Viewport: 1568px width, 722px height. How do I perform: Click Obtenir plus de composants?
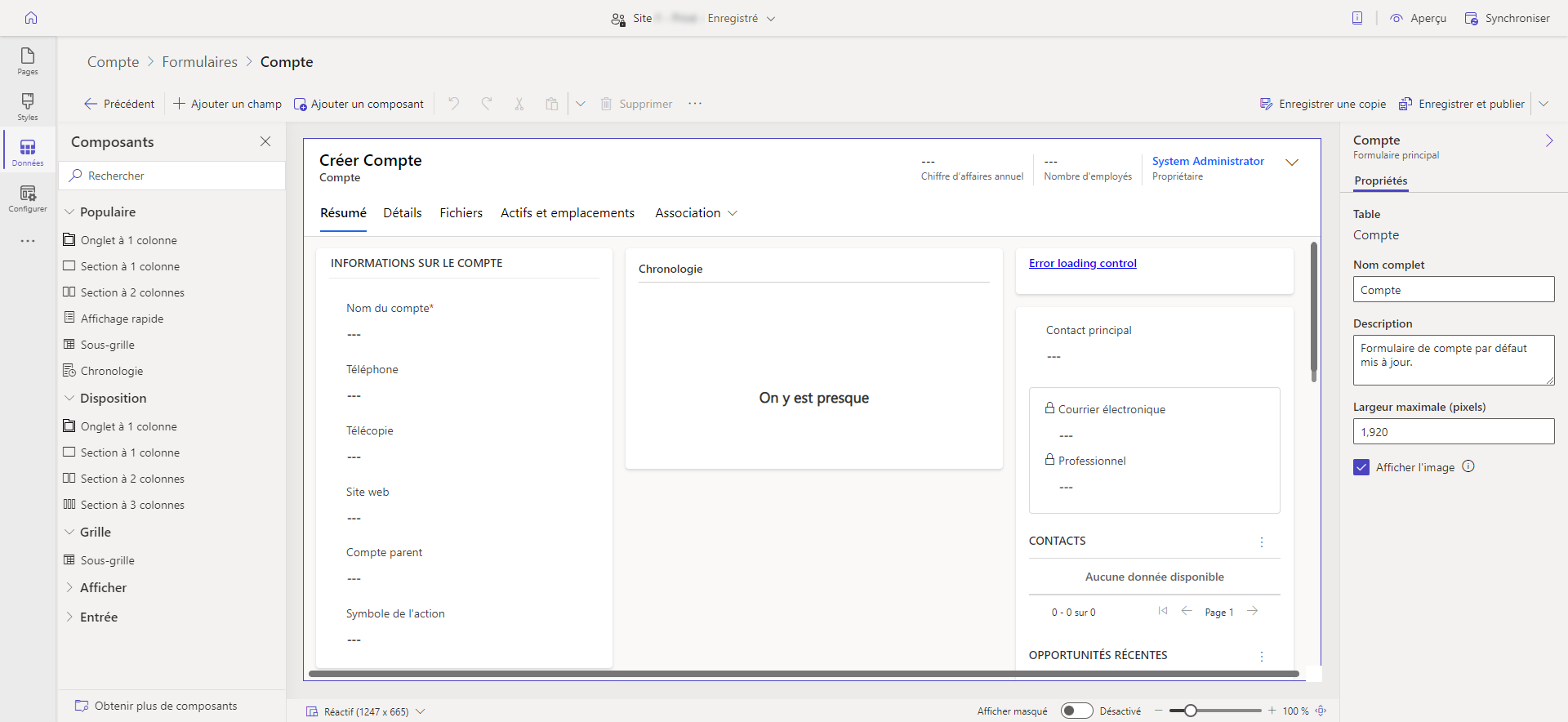[156, 706]
